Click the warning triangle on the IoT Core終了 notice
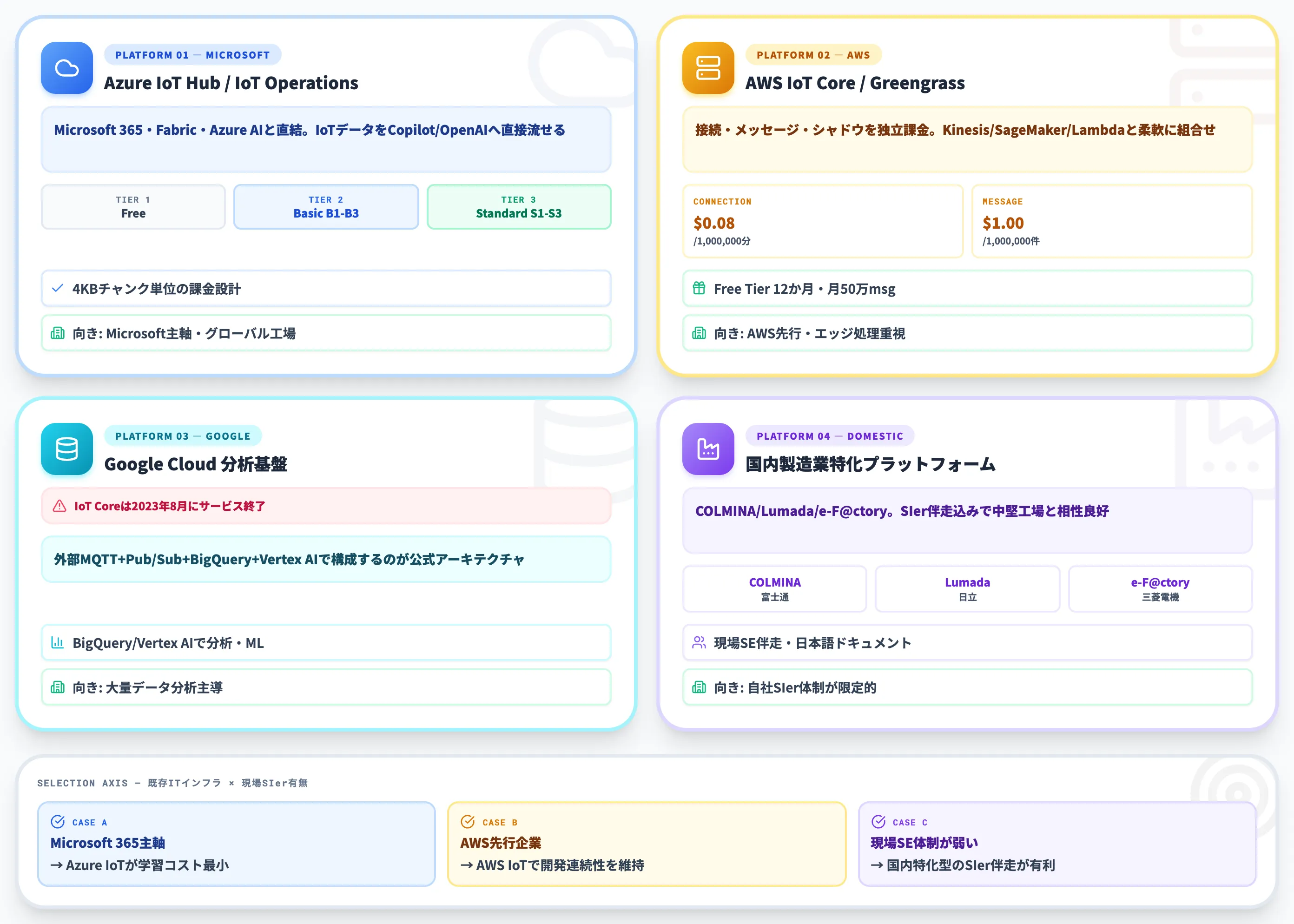This screenshot has width=1294, height=924. click(59, 505)
